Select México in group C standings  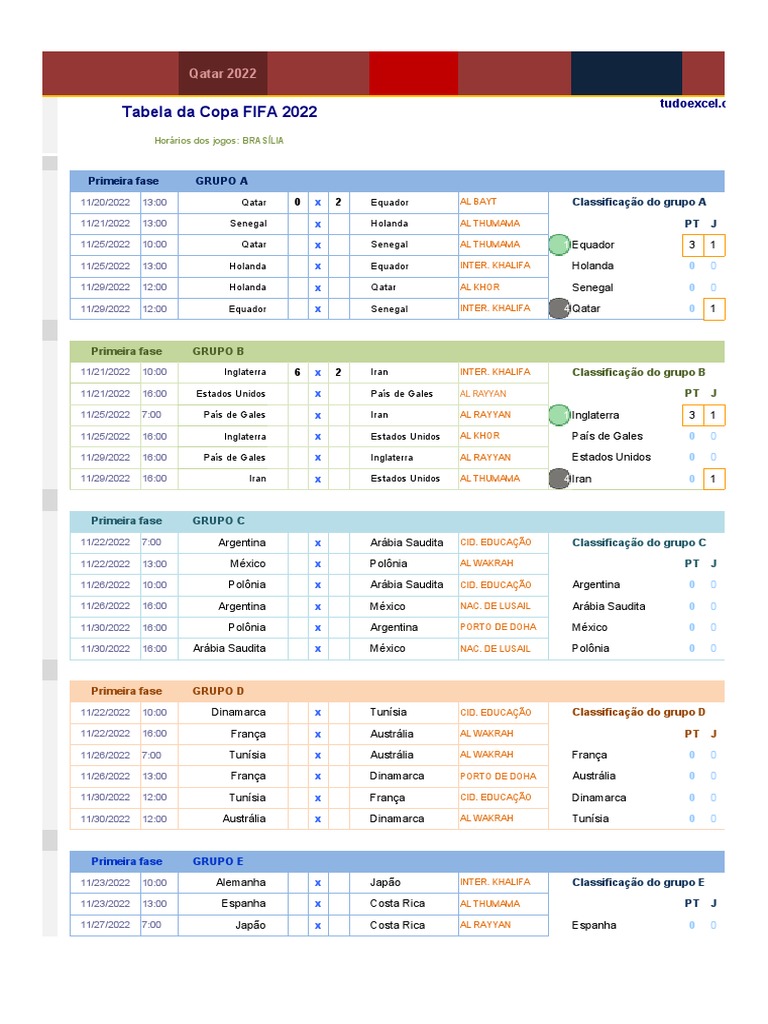coord(590,627)
